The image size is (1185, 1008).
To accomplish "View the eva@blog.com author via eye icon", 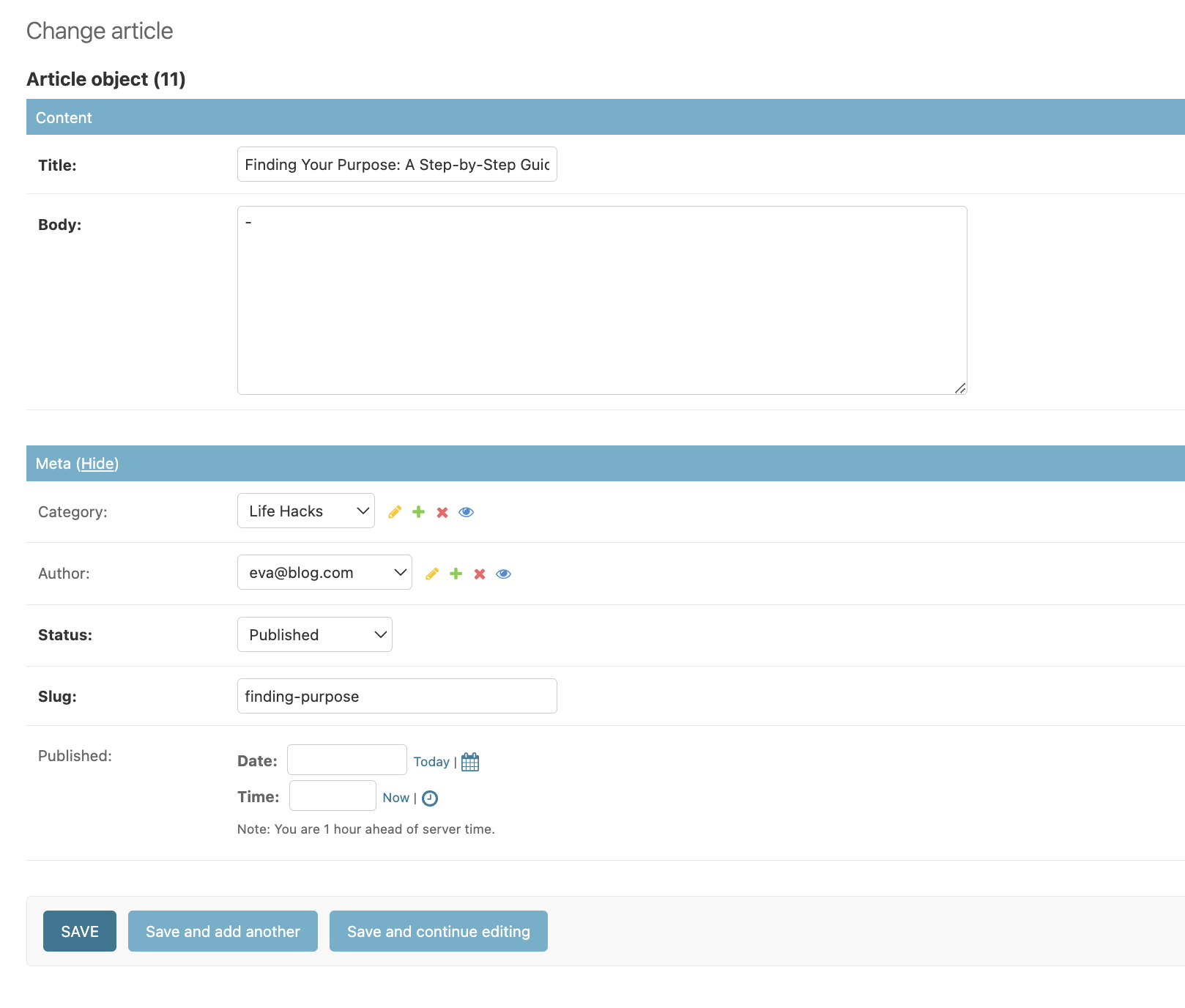I will click(503, 574).
